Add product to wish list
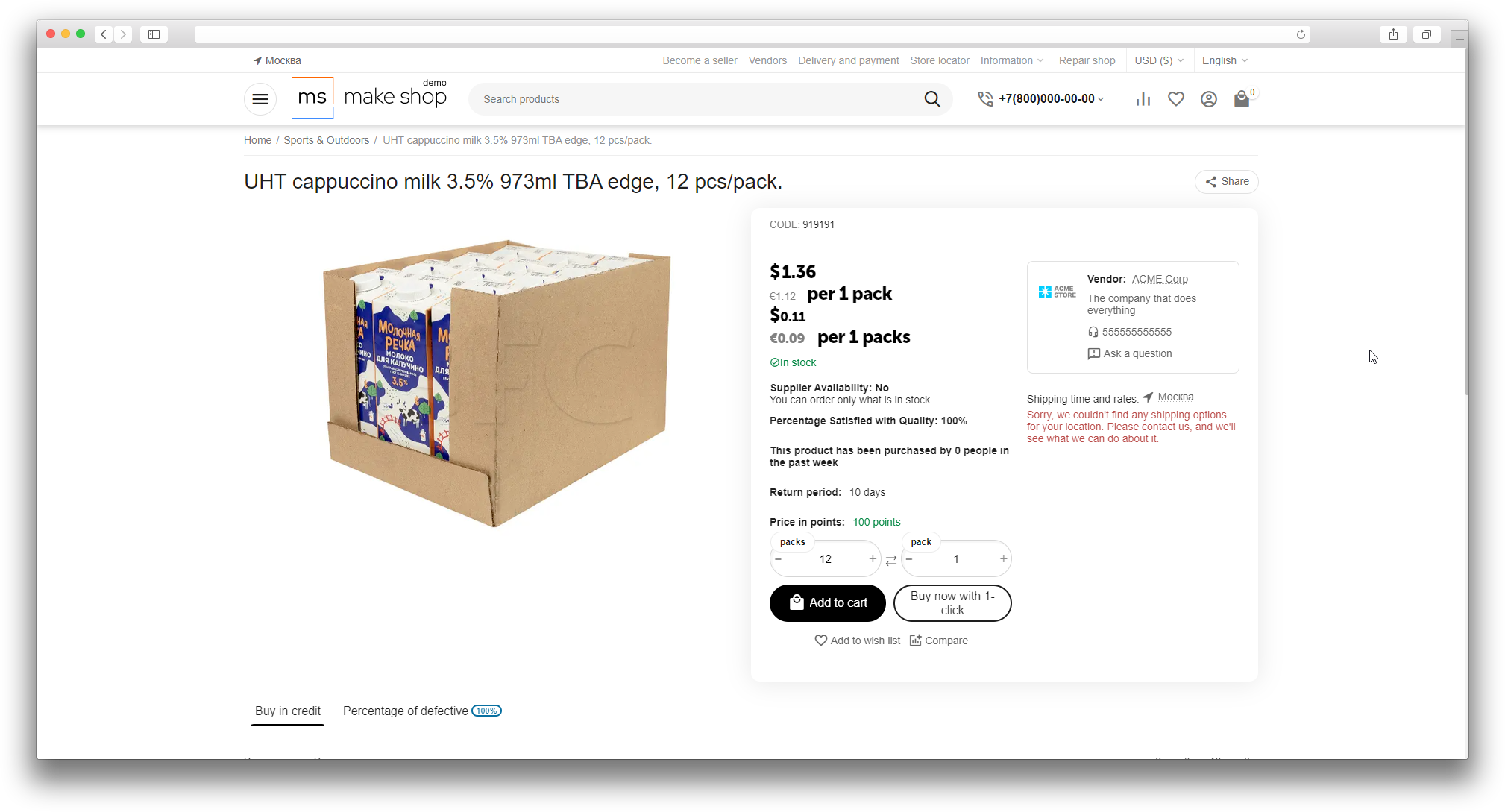This screenshot has width=1505, height=812. pos(858,641)
